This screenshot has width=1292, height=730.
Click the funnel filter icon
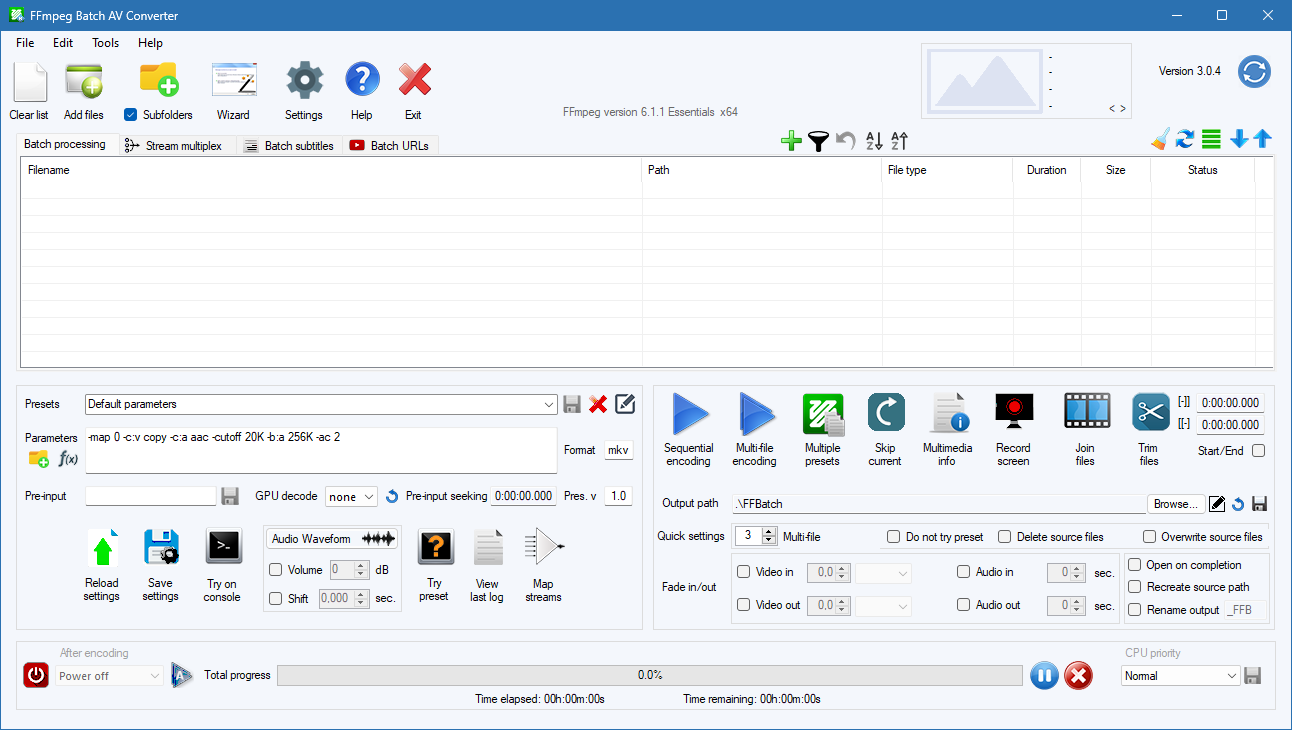[818, 141]
